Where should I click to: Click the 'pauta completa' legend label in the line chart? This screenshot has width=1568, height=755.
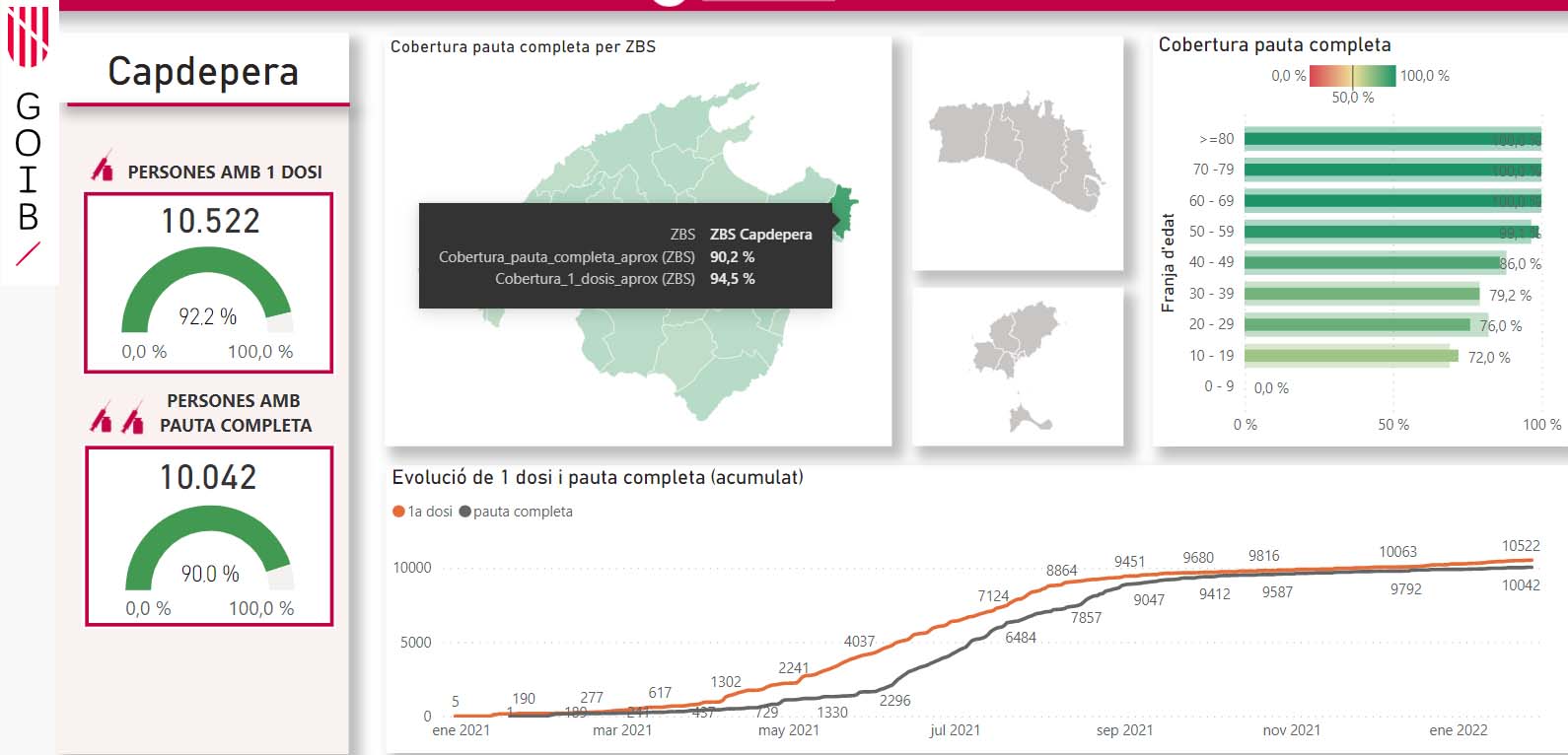pos(523,512)
